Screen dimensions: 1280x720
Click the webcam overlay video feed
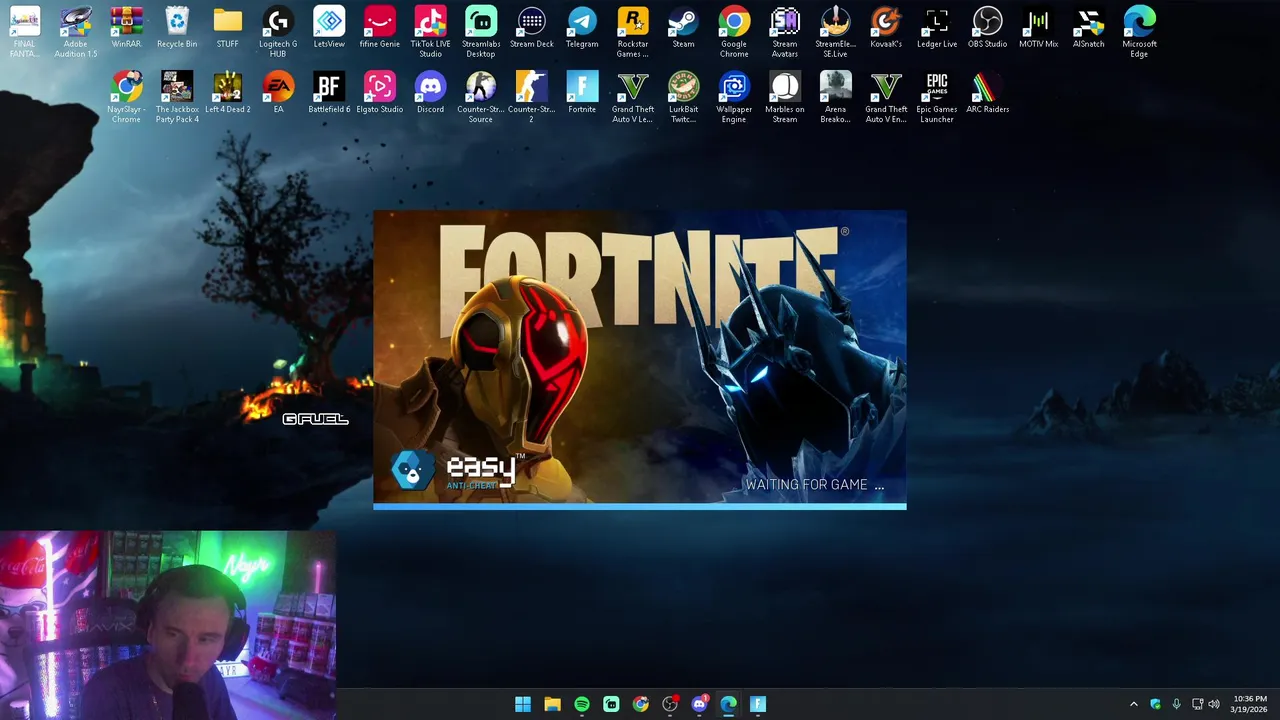click(x=168, y=625)
